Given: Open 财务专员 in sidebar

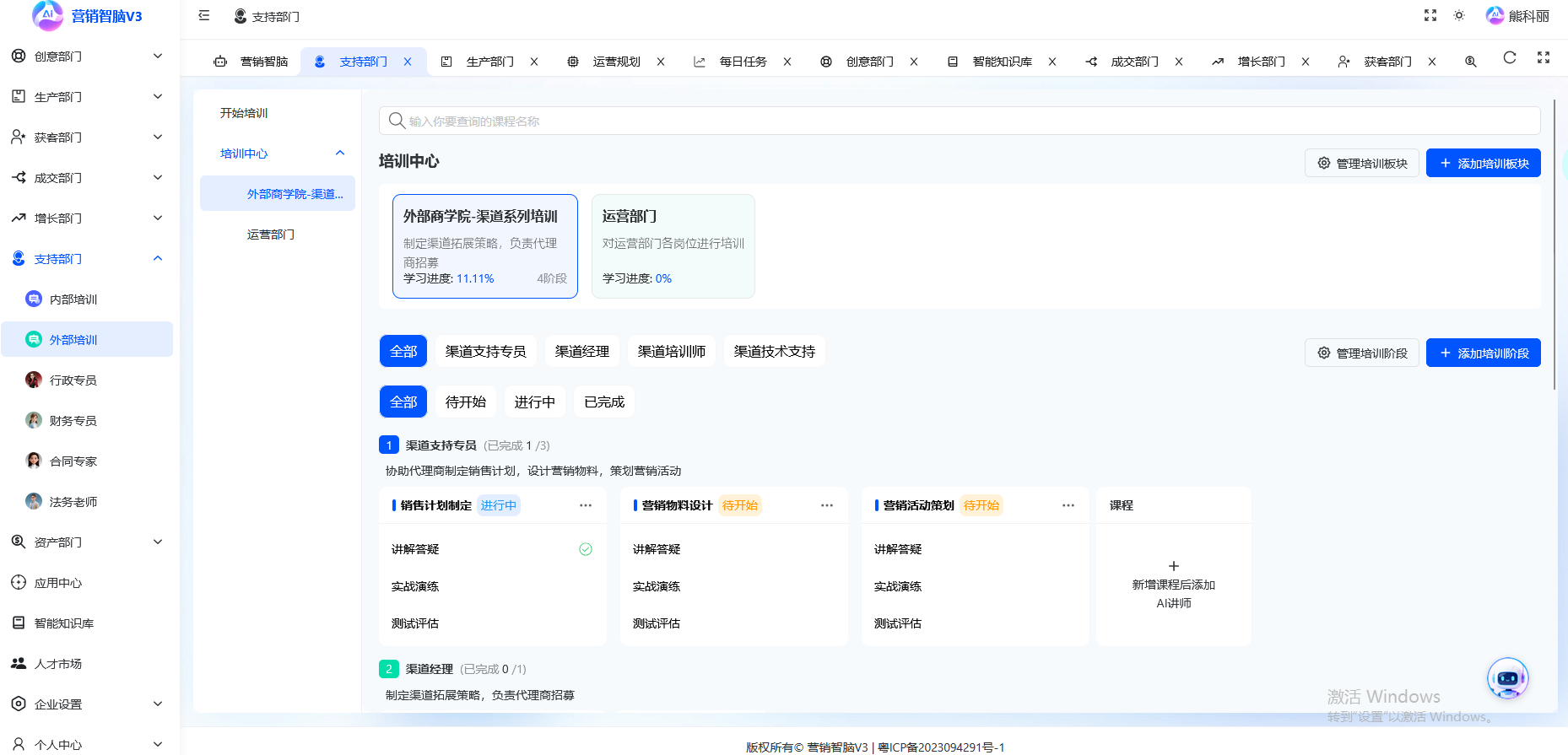Looking at the screenshot, I should (88, 421).
